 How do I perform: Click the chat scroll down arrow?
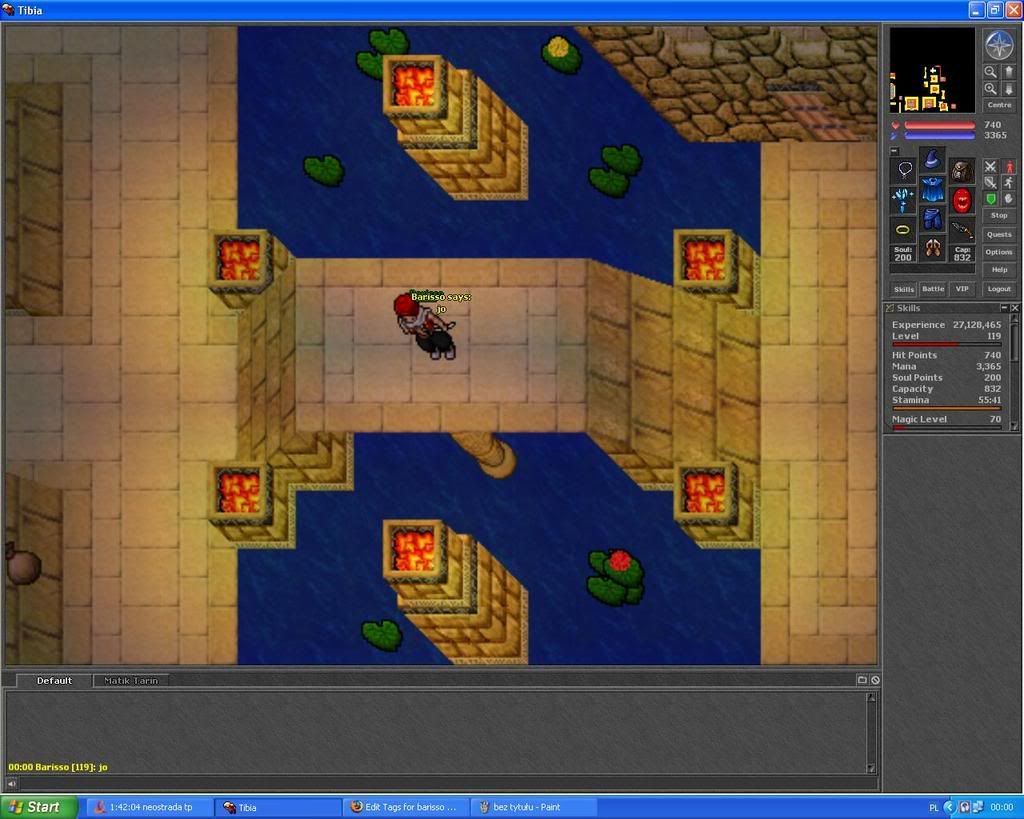(x=871, y=768)
